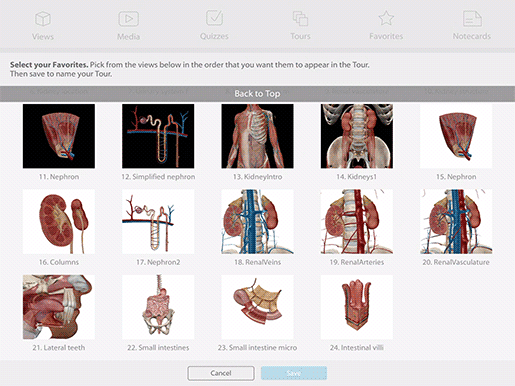515x386 pixels.
Task: Open the Views cube icon
Action: 43,19
